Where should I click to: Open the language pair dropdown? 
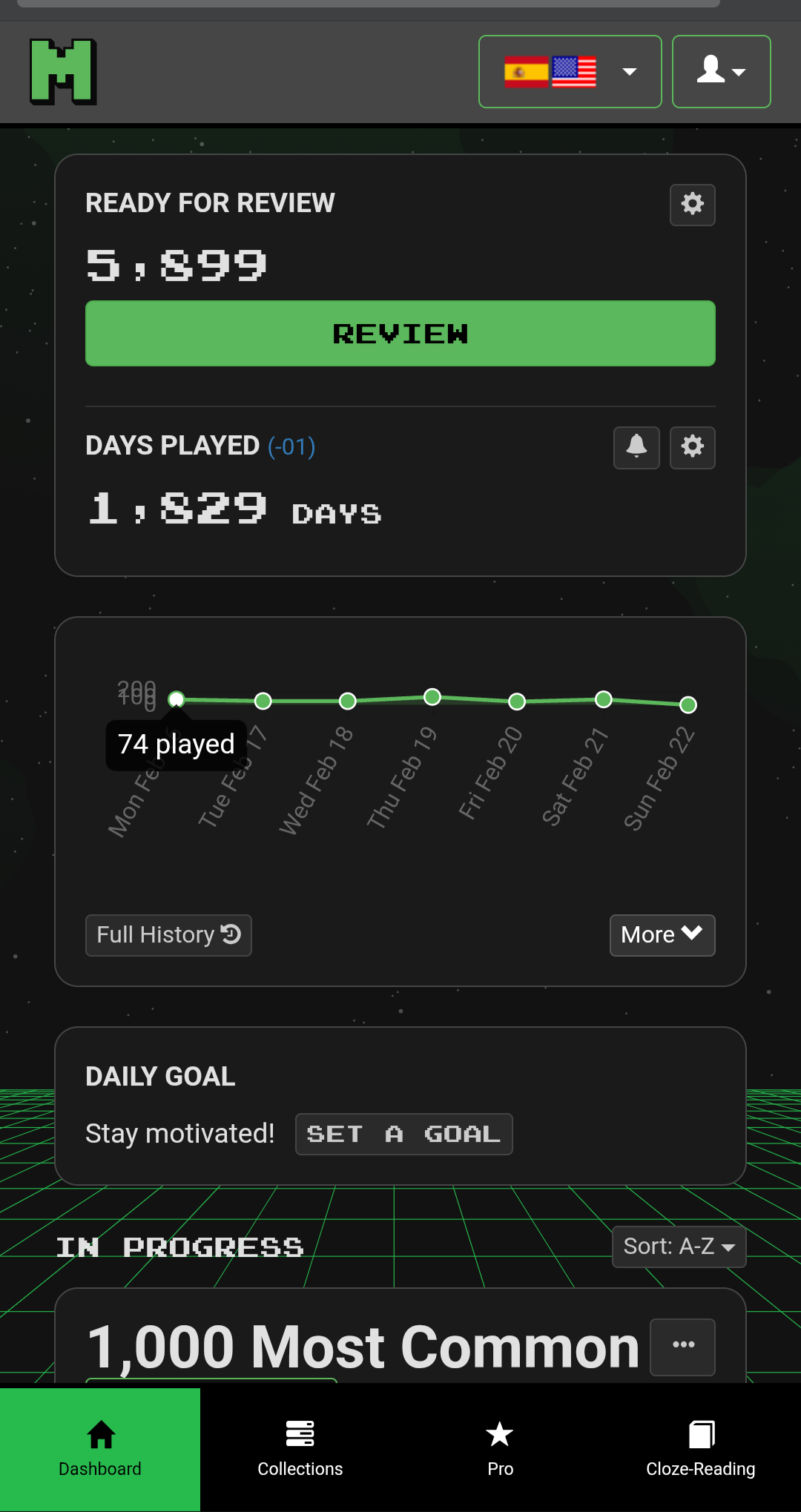point(570,72)
